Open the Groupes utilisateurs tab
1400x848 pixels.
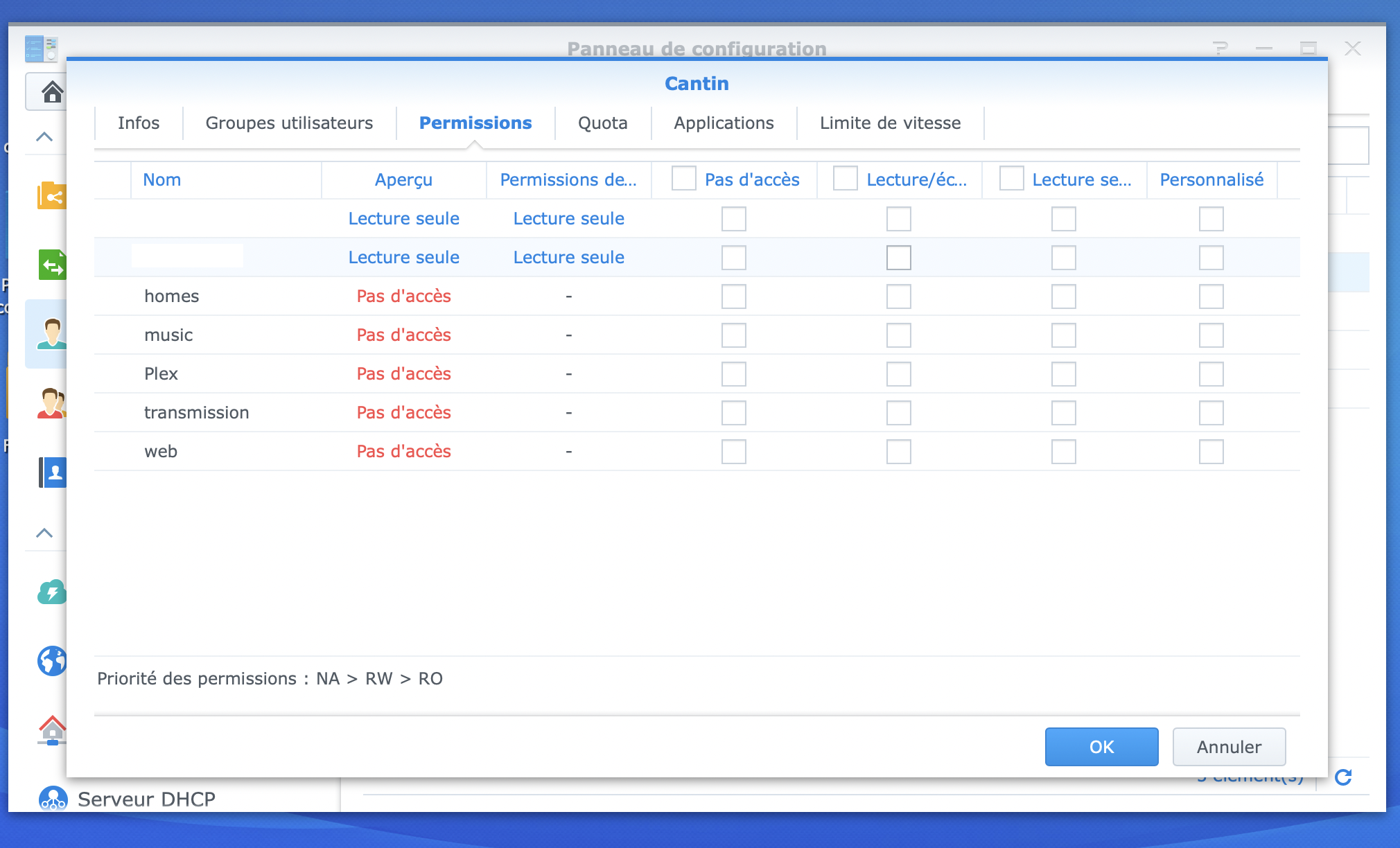tap(289, 123)
